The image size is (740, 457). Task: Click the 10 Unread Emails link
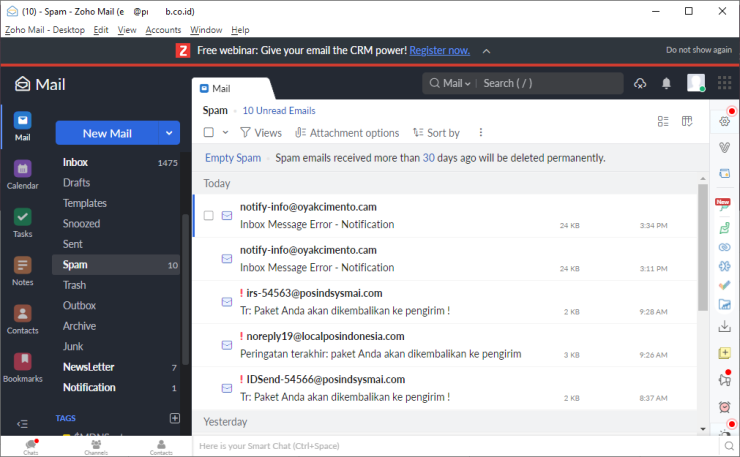[279, 110]
